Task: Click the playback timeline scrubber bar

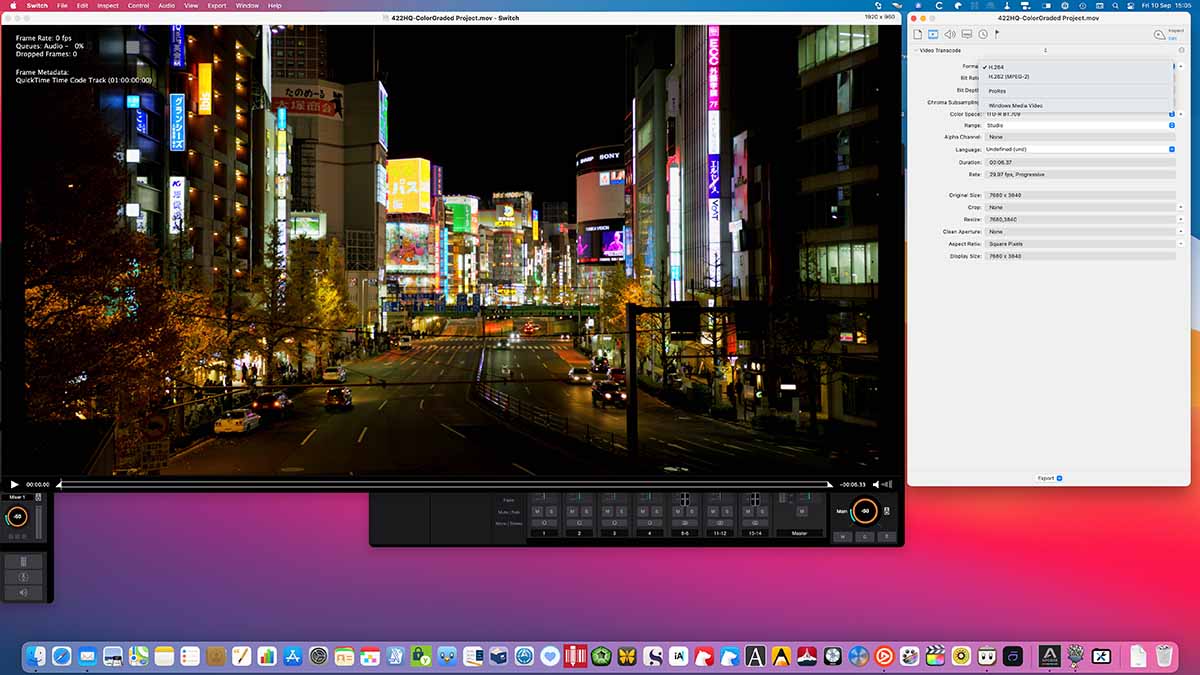Action: pyautogui.click(x=444, y=484)
